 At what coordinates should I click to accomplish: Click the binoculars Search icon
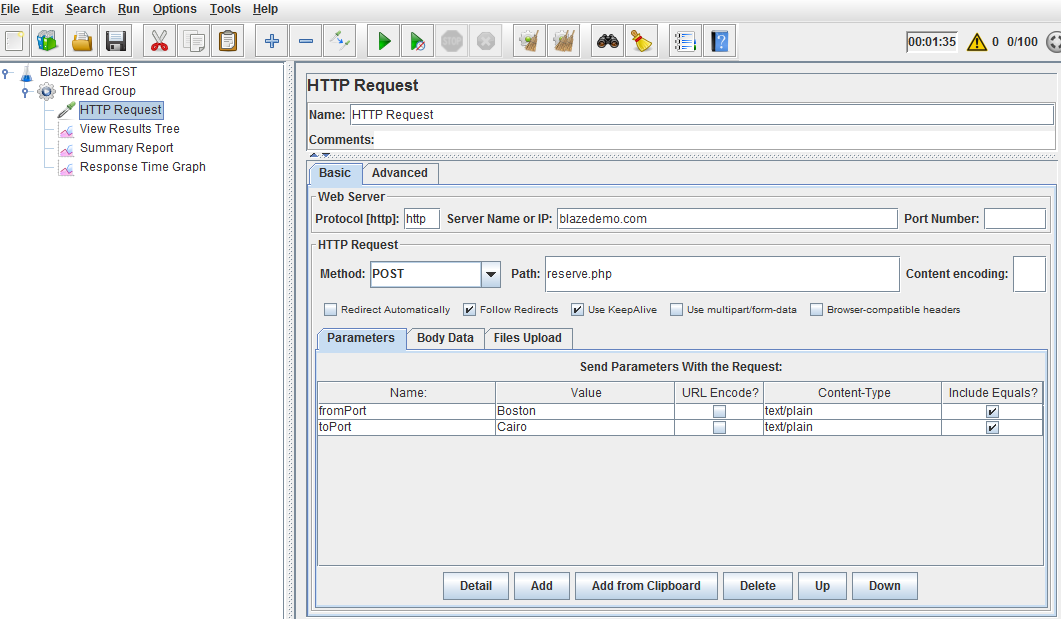click(607, 42)
